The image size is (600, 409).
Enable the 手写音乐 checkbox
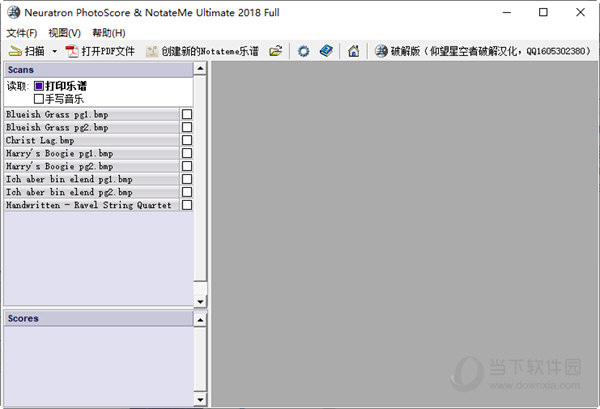coord(39,99)
